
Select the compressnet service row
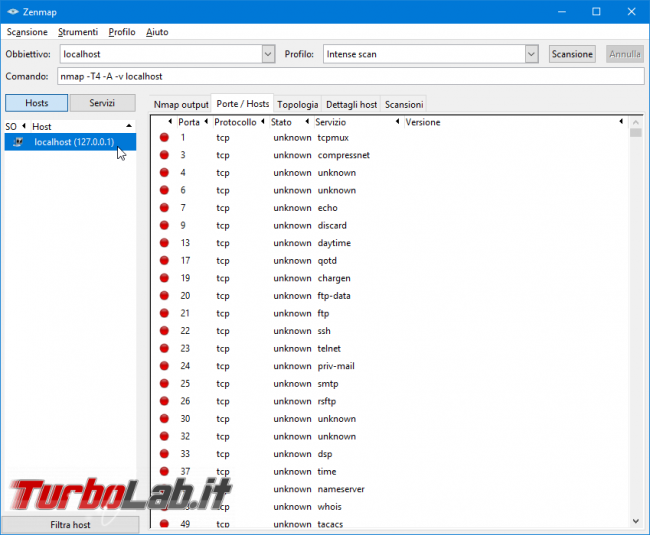point(390,155)
